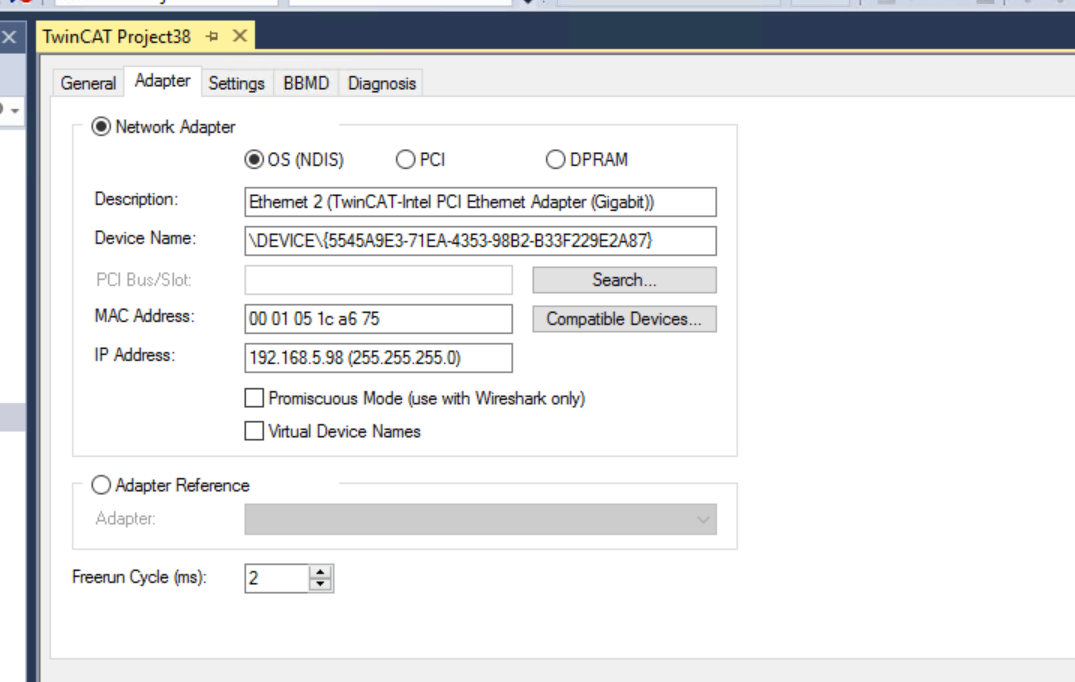1075x682 pixels.
Task: Choose the OS (NDIS) radio option
Action: tap(254, 160)
